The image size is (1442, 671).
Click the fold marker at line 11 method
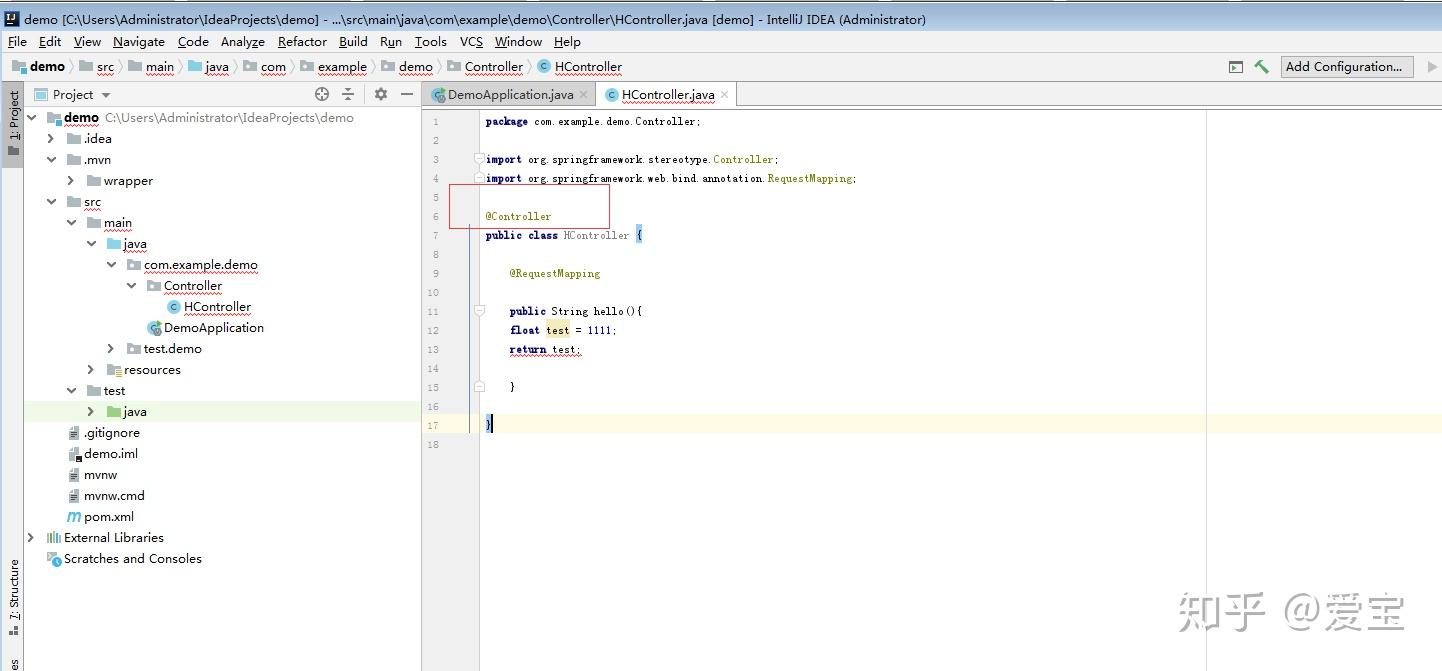[479, 311]
